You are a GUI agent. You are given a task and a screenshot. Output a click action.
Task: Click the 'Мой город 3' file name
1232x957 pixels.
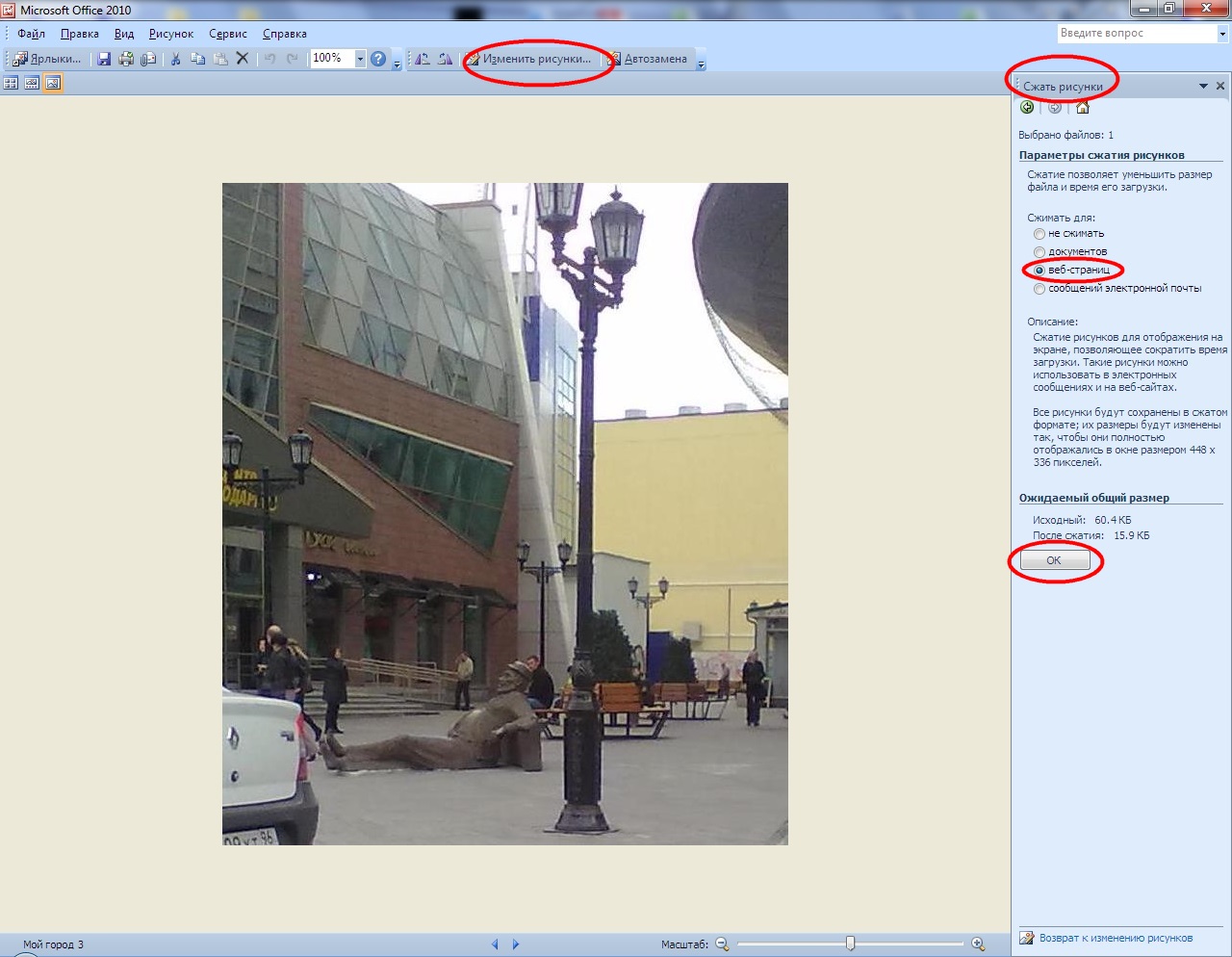click(53, 944)
